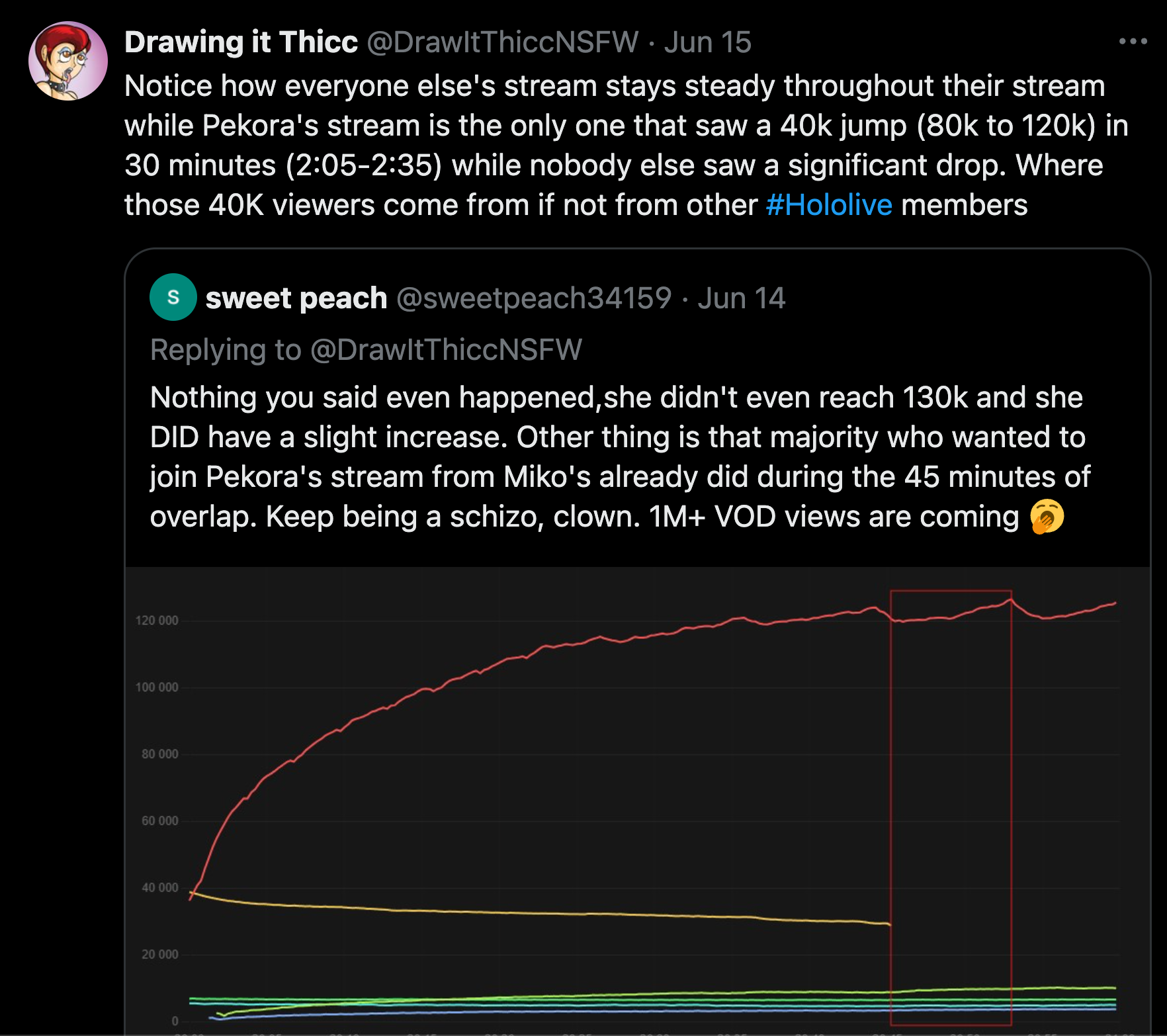The height and width of the screenshot is (1036, 1167).
Task: Click sweet peach's green S avatar
Action: tap(173, 297)
